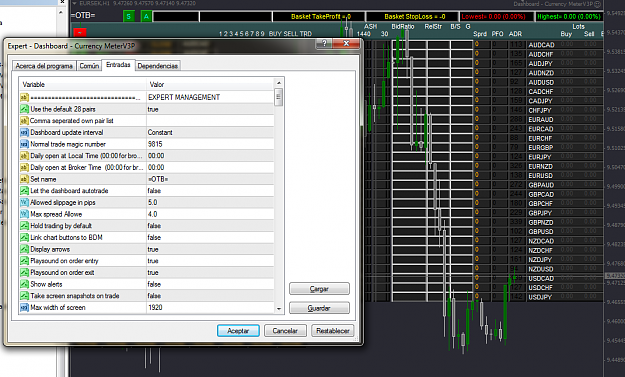Screen dimensions: 625x377
Task: Click the CHFJPY pair label
Action: (x=540, y=110)
